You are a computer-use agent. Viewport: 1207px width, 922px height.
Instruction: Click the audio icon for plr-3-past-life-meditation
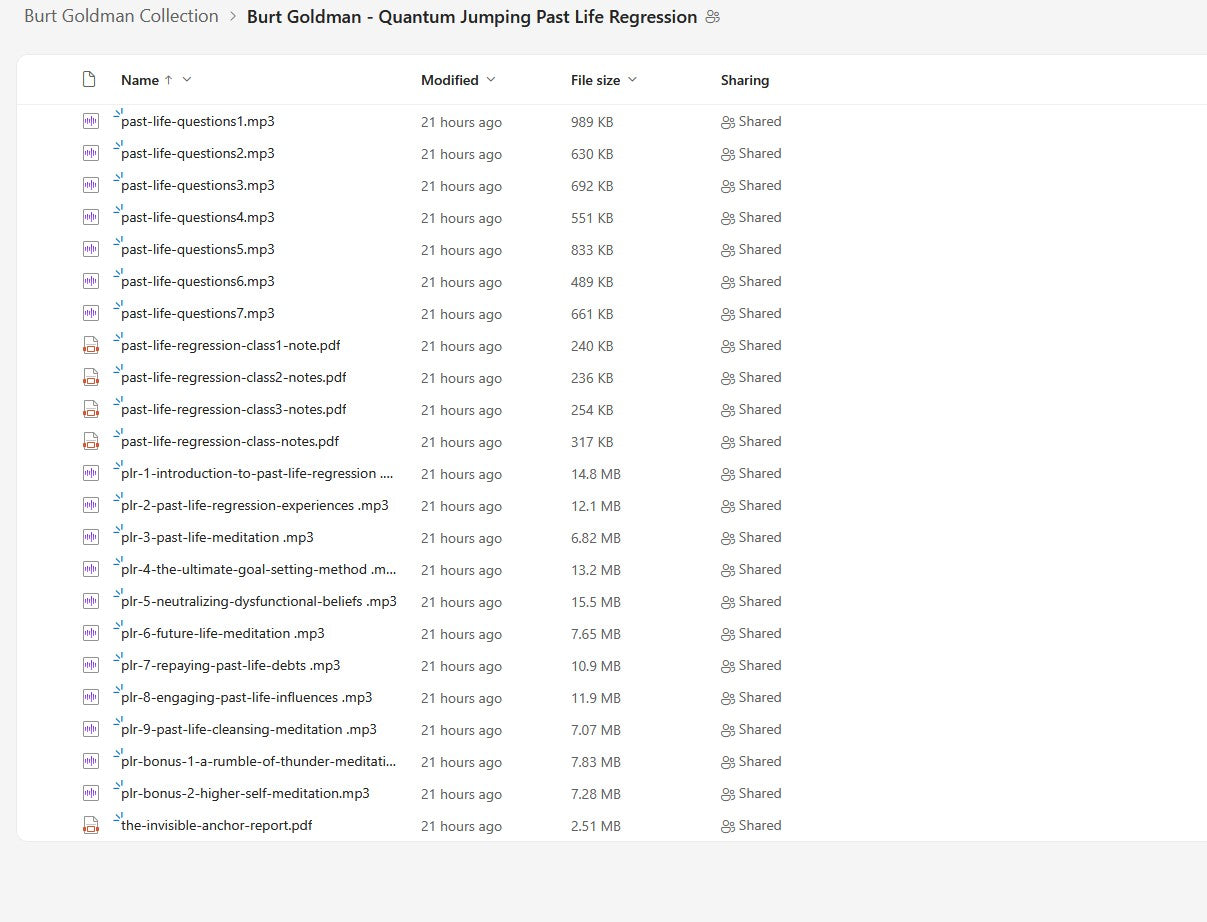click(91, 538)
